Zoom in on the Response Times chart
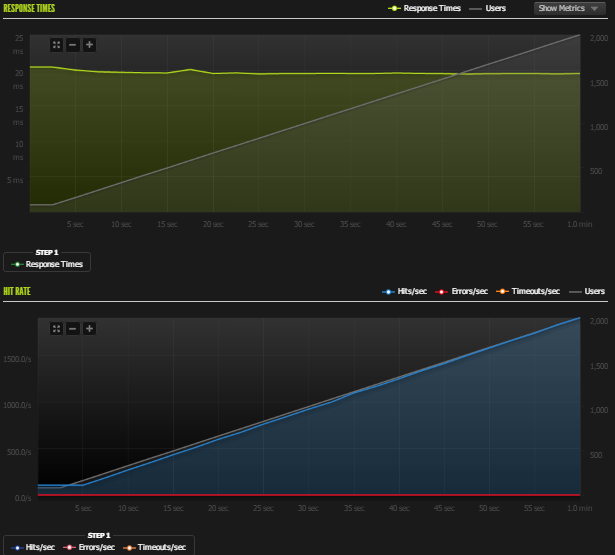 [89, 45]
